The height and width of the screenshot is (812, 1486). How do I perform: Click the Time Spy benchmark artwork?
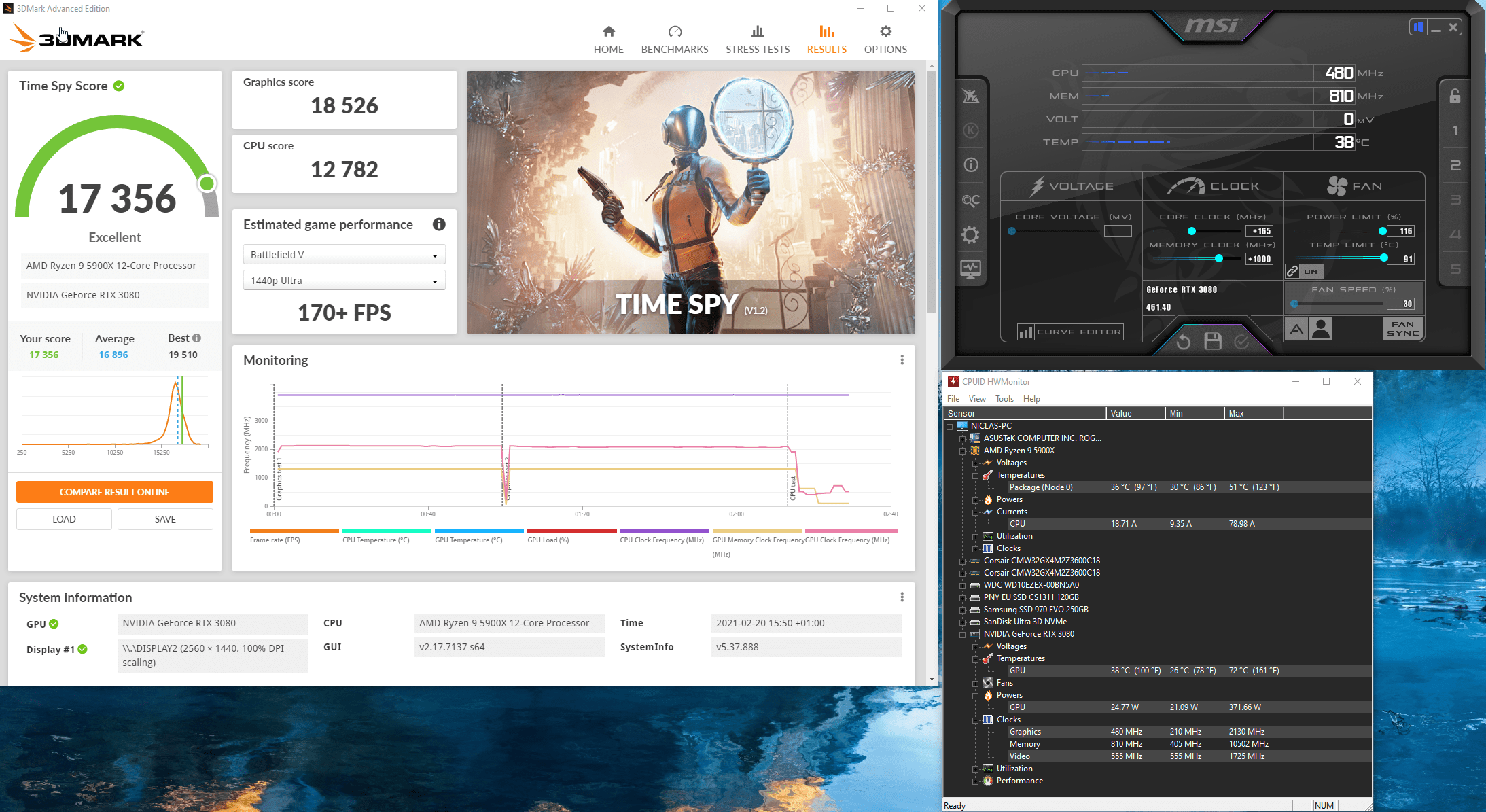(x=691, y=202)
